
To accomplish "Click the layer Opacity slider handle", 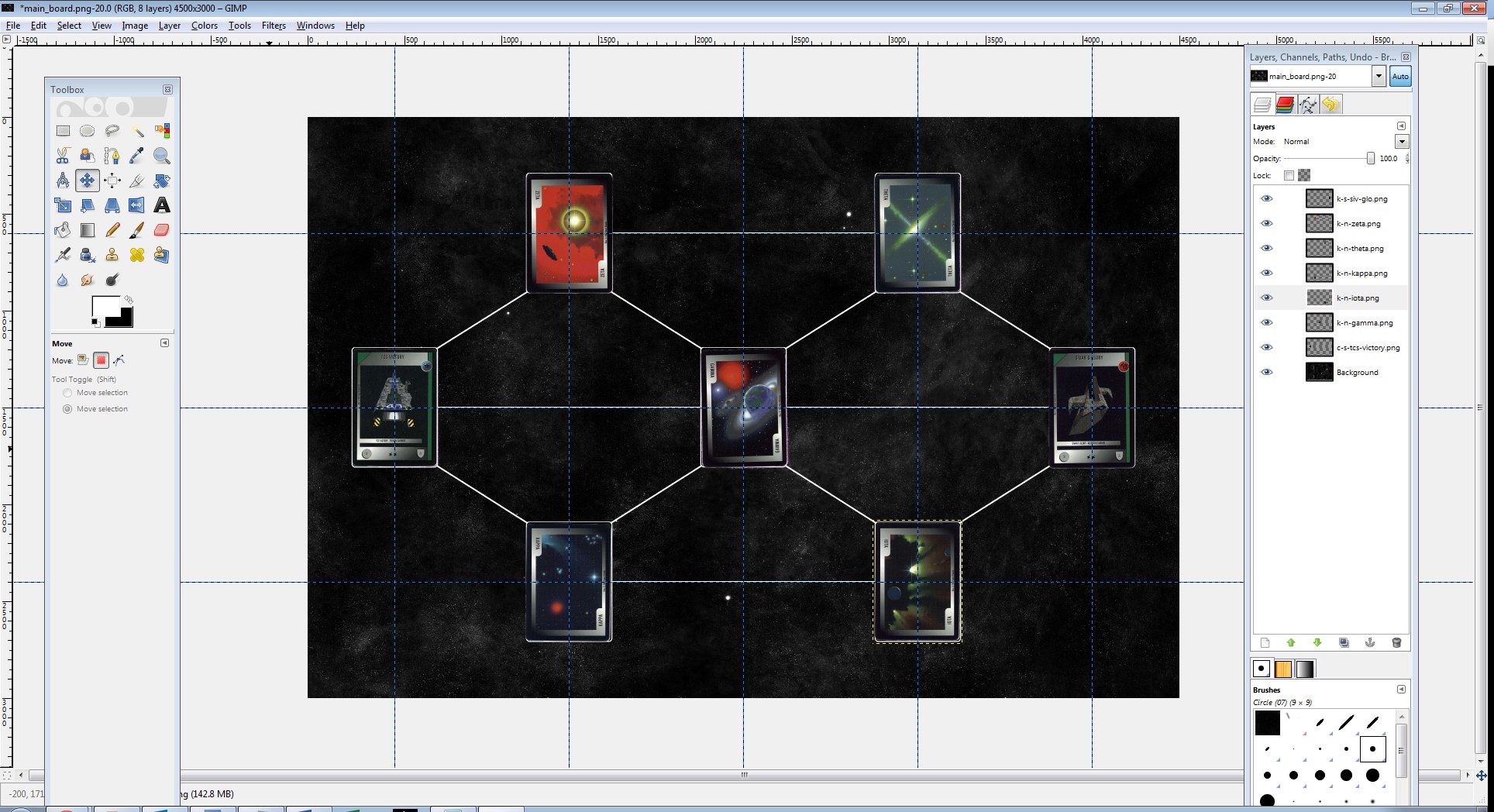I will [x=1370, y=159].
